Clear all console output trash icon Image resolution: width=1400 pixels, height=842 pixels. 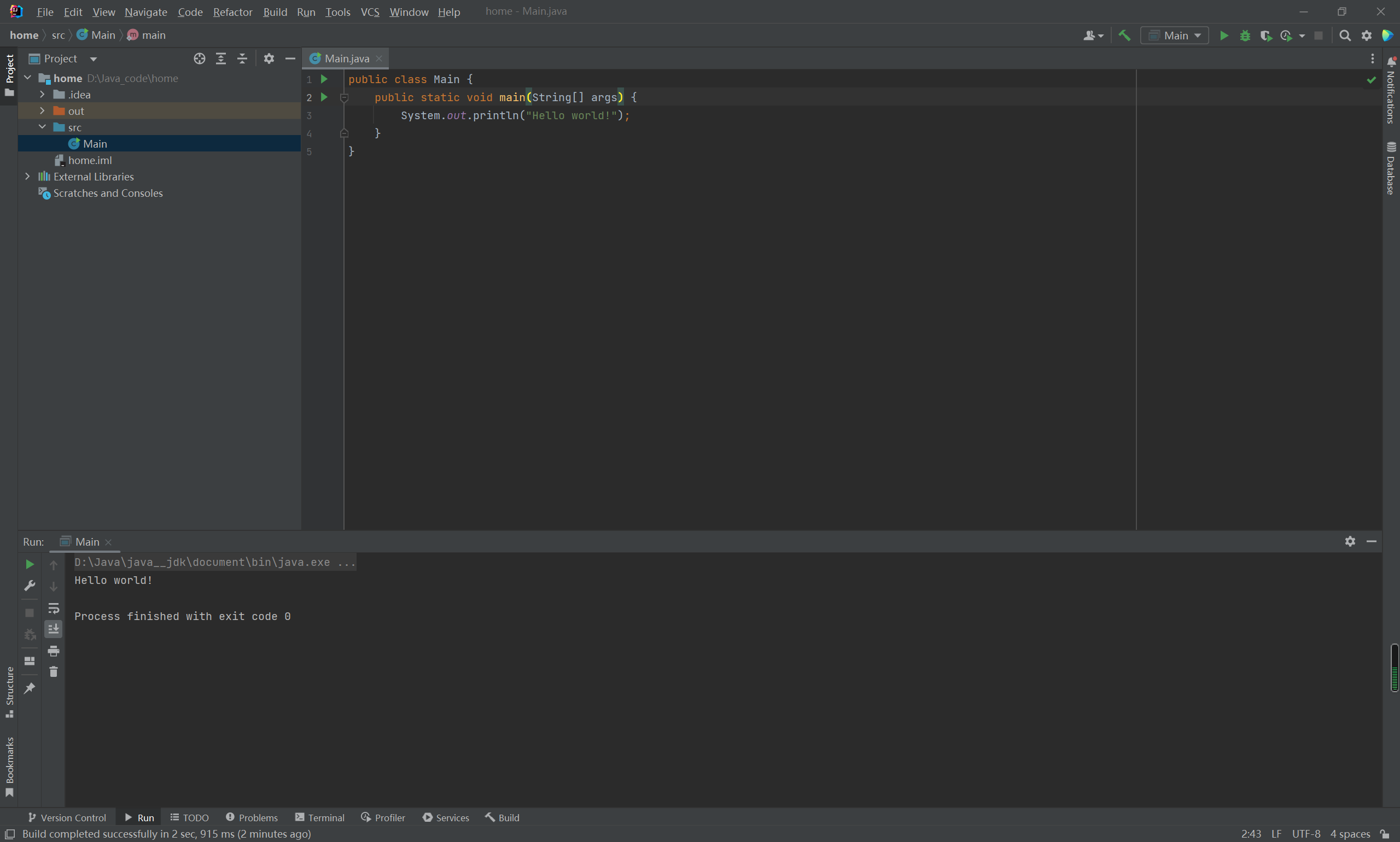tap(54, 672)
